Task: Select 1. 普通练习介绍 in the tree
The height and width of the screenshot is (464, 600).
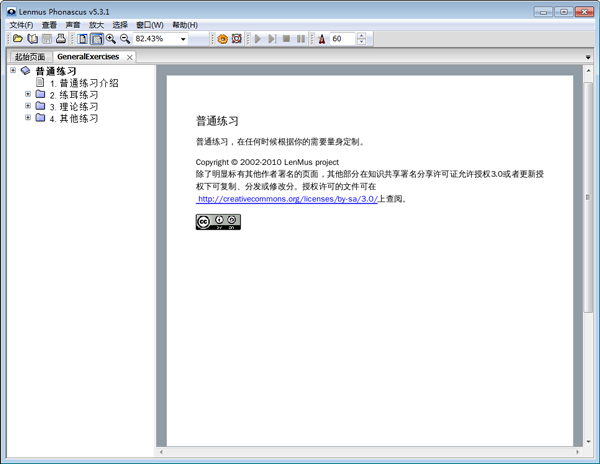Action: tap(83, 83)
